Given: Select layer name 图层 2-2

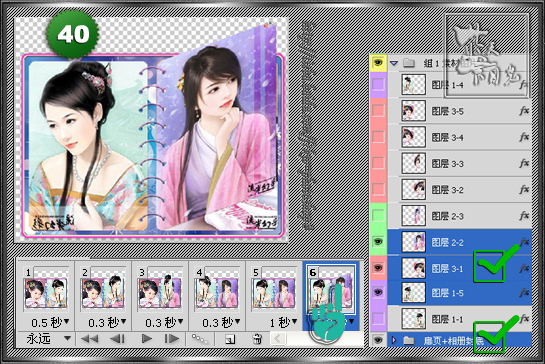Looking at the screenshot, I should click(x=447, y=242).
